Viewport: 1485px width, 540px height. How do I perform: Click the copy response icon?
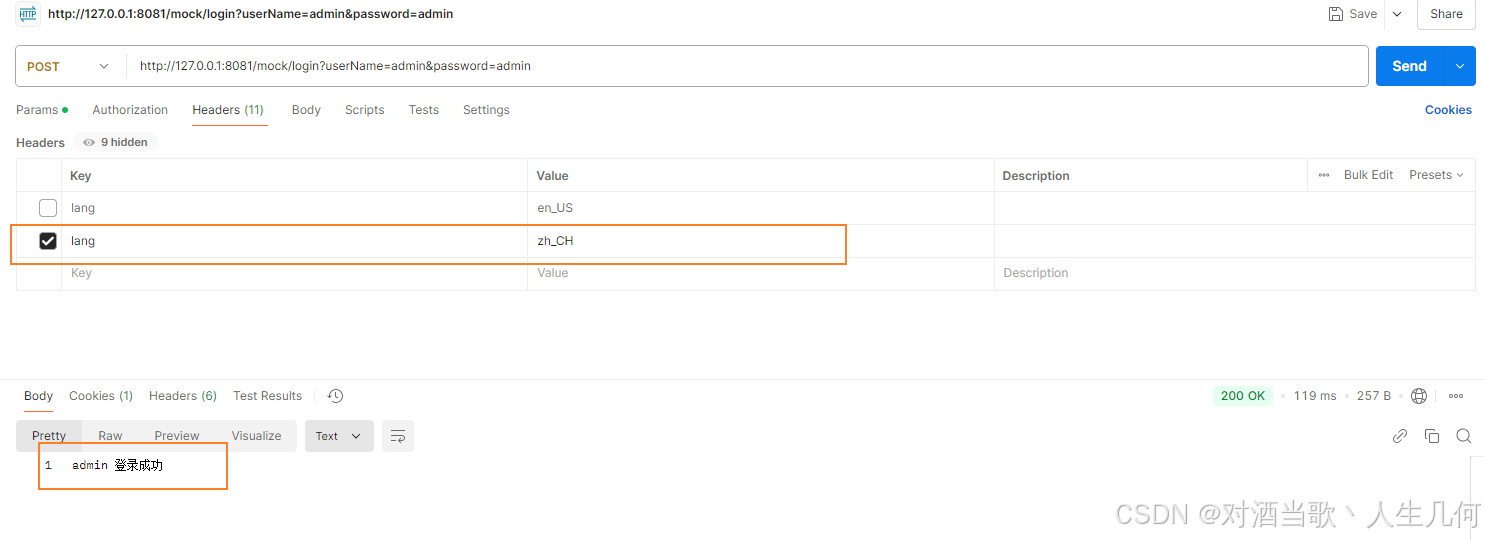(1432, 436)
